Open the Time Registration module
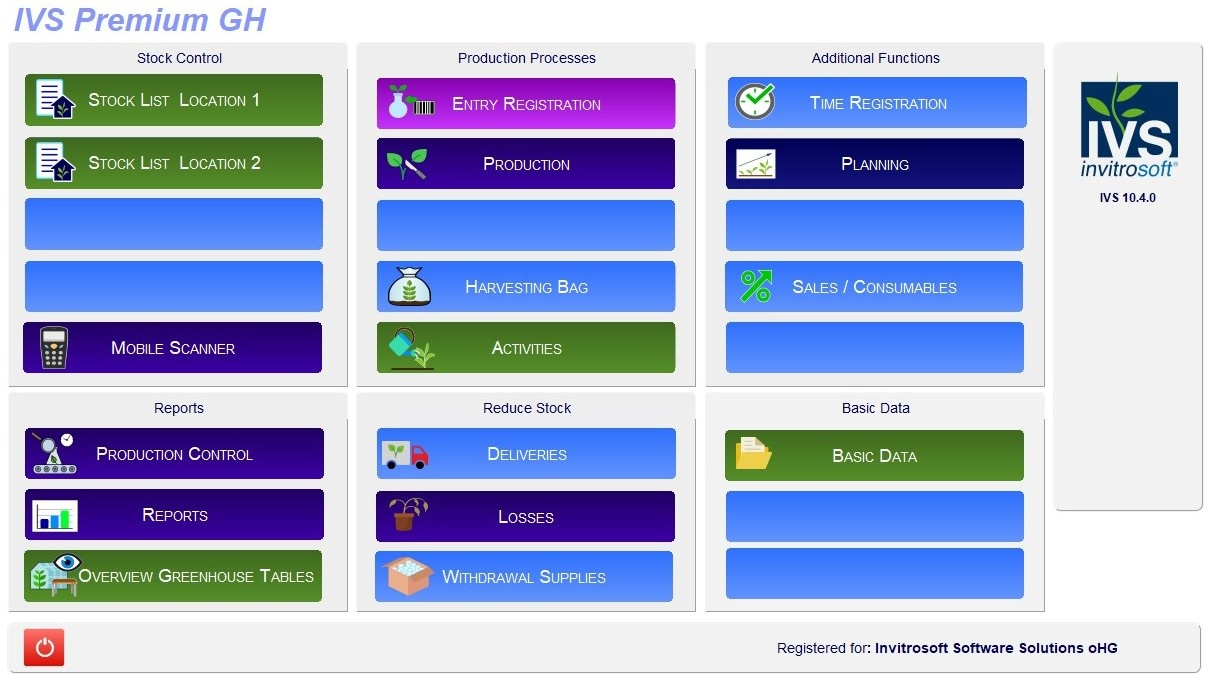This screenshot has width=1216, height=674. coord(877,102)
